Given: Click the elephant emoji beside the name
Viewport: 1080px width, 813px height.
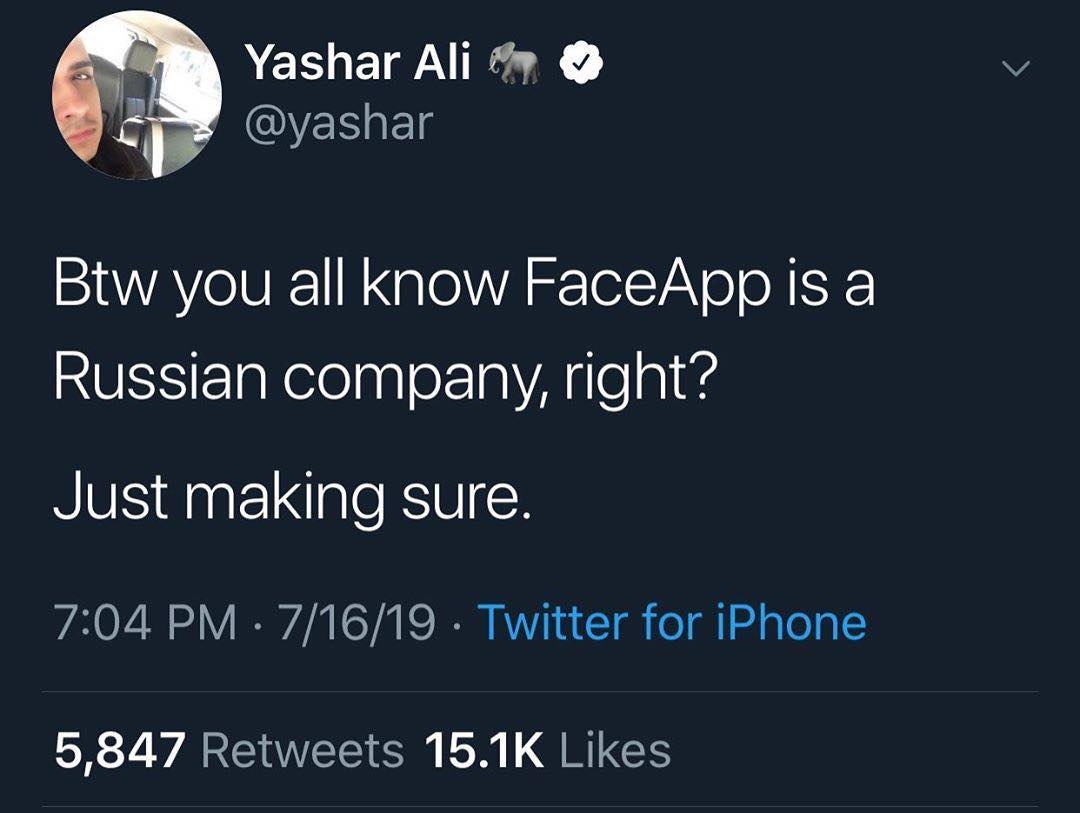Looking at the screenshot, I should (515, 66).
